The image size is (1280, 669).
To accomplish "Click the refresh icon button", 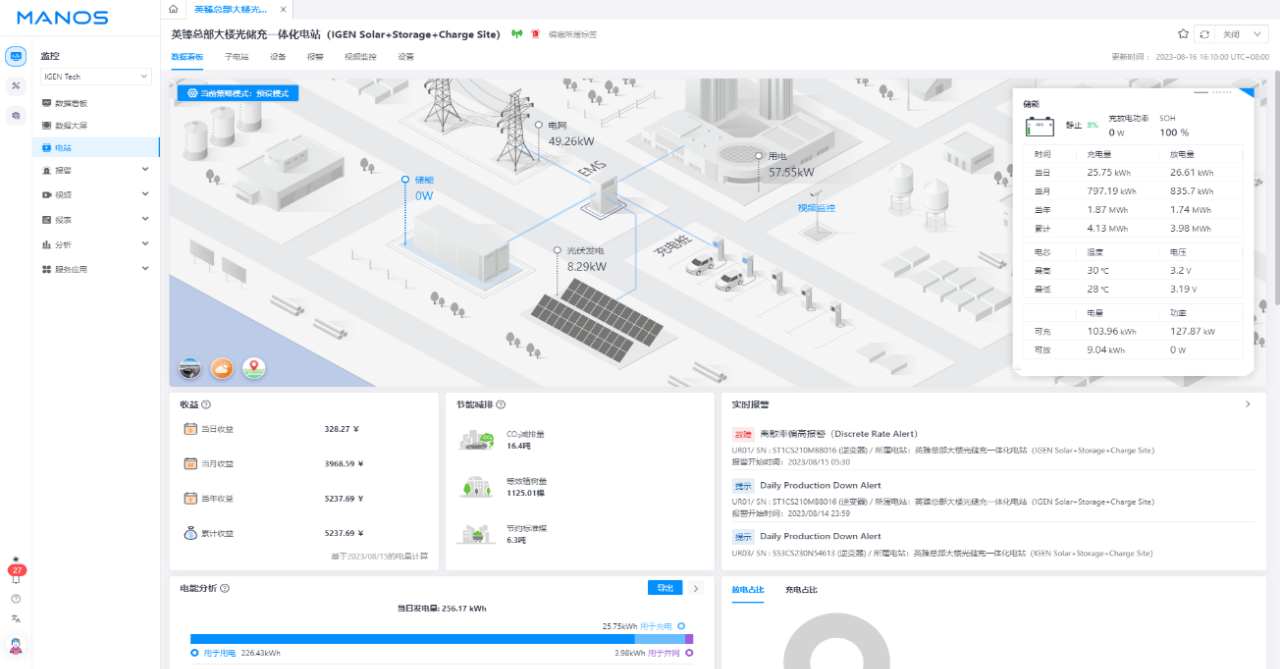I will (x=1205, y=34).
